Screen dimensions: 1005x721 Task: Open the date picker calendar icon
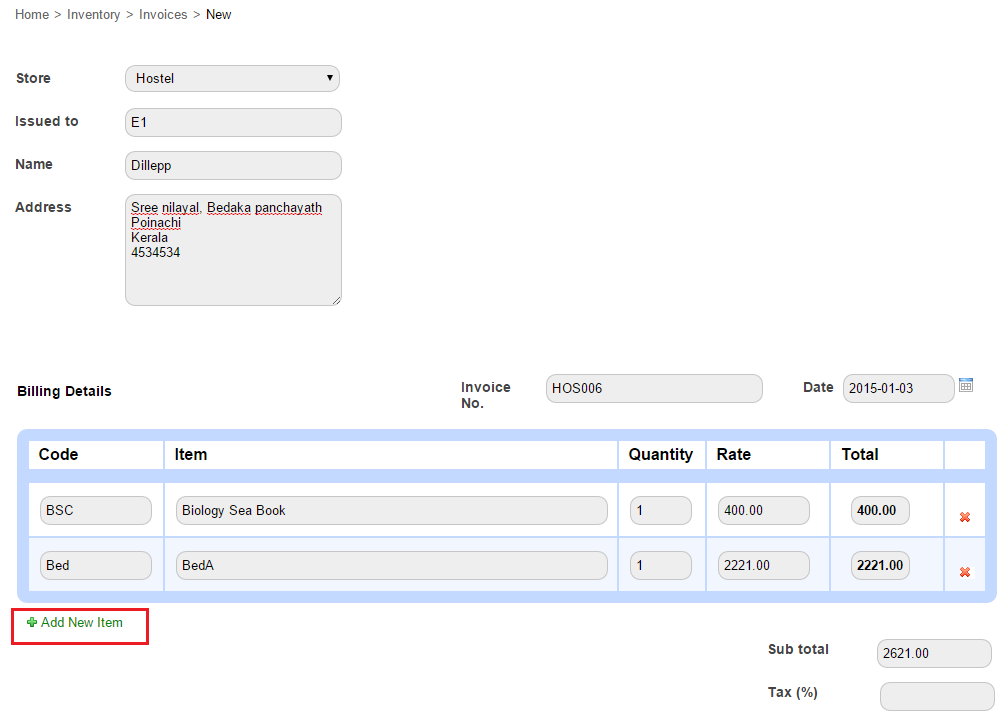966,385
